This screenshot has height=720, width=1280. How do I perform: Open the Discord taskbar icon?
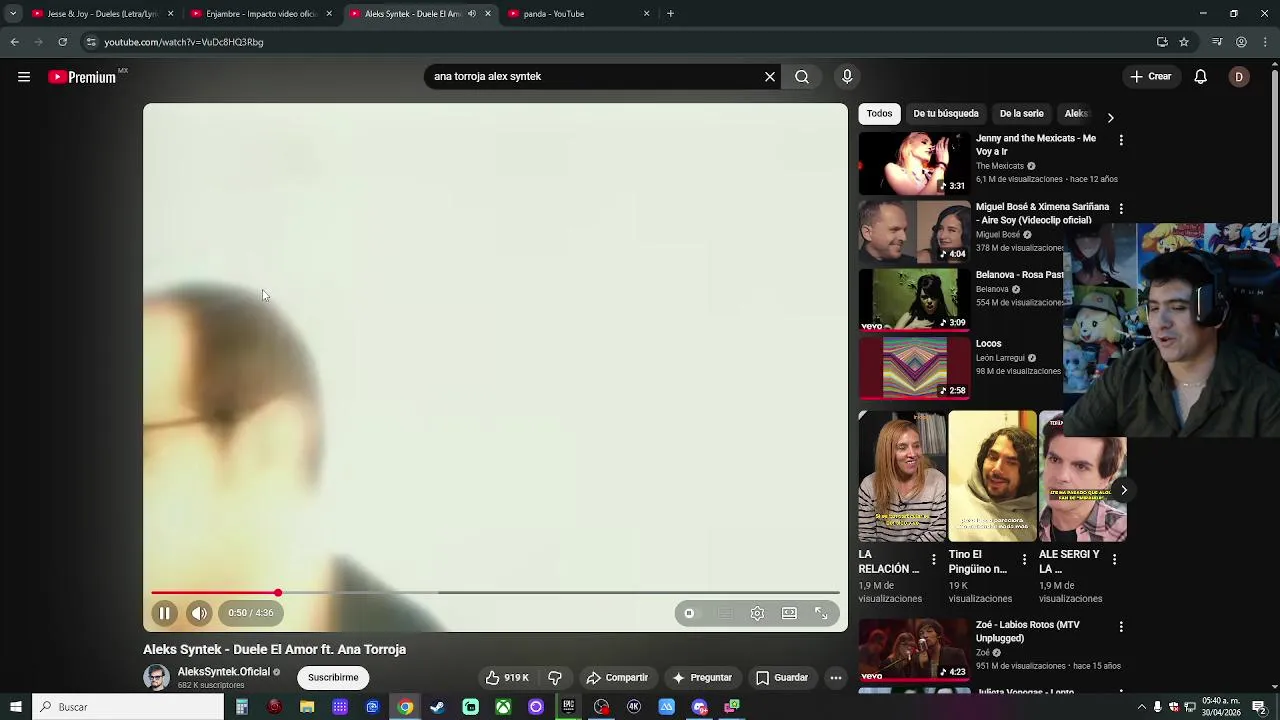(x=699, y=707)
